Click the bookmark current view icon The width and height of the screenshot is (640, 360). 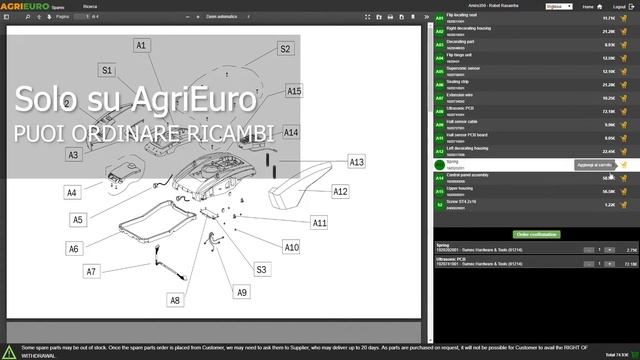pyautogui.click(x=413, y=17)
